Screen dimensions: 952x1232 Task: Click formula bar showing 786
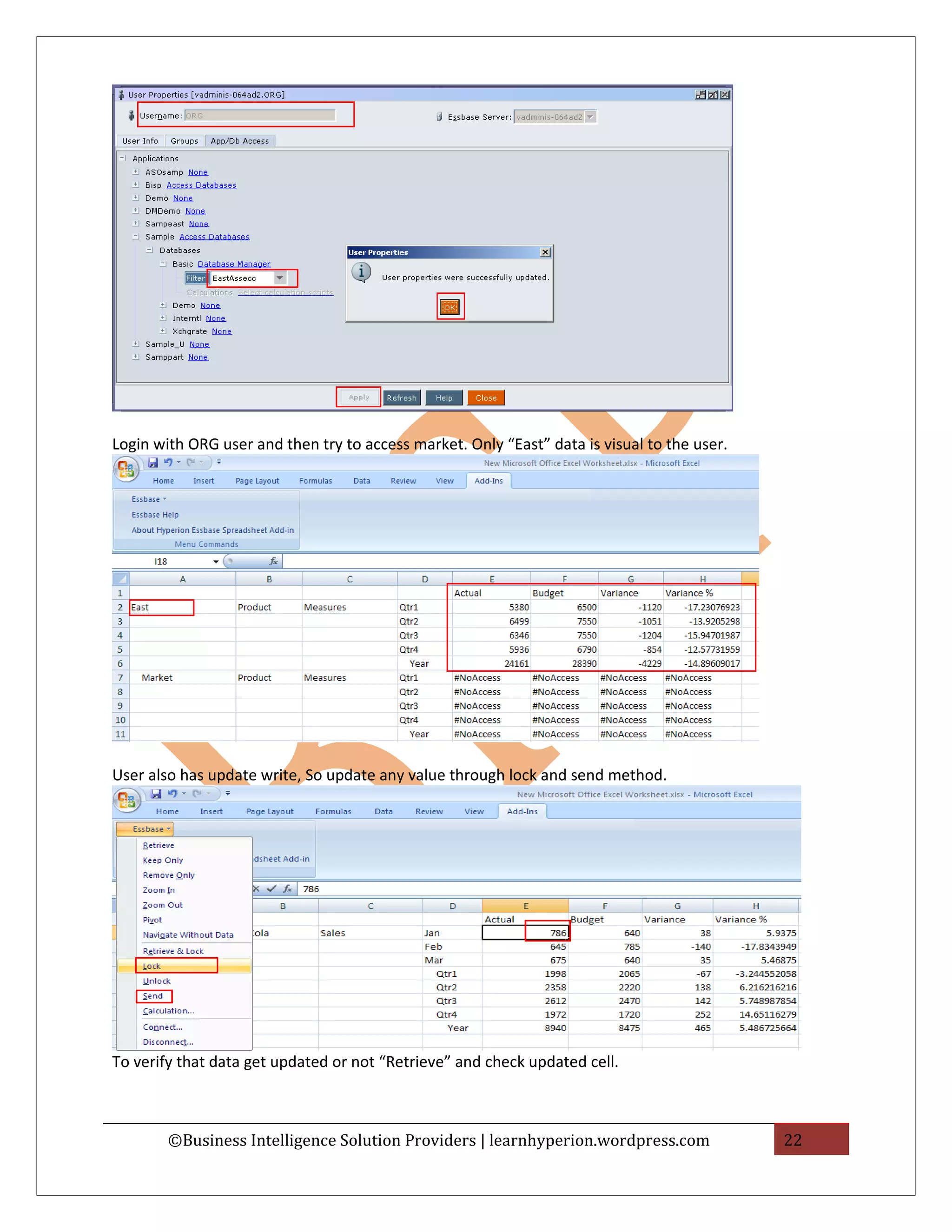(x=548, y=888)
